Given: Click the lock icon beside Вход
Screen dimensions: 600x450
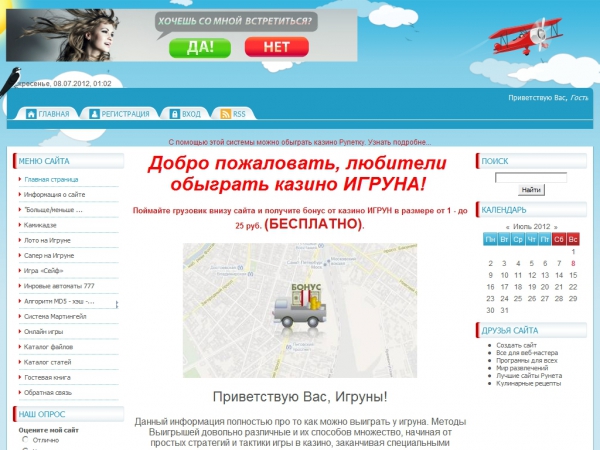Looking at the screenshot, I should coord(174,114).
